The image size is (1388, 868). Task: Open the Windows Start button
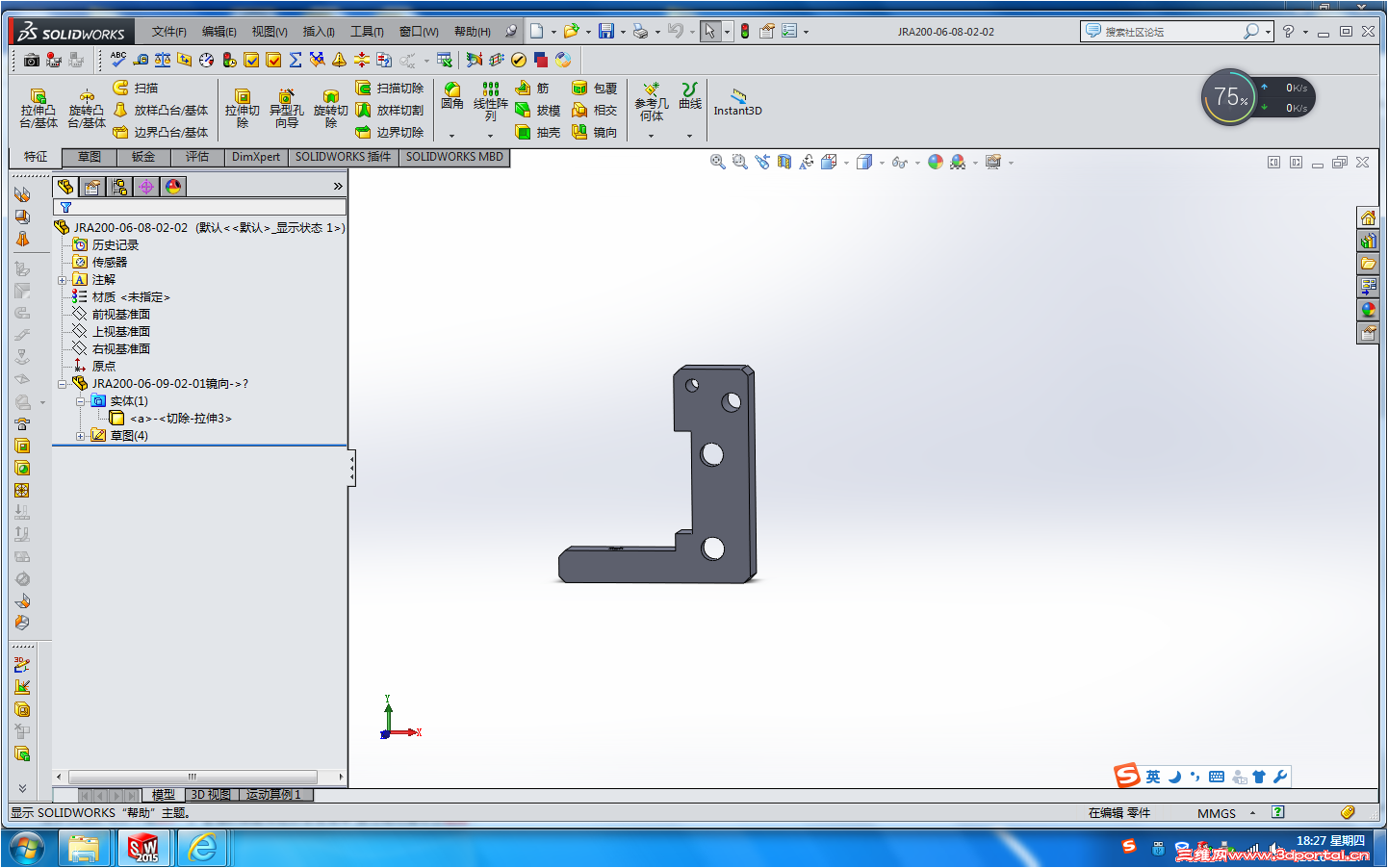27,848
